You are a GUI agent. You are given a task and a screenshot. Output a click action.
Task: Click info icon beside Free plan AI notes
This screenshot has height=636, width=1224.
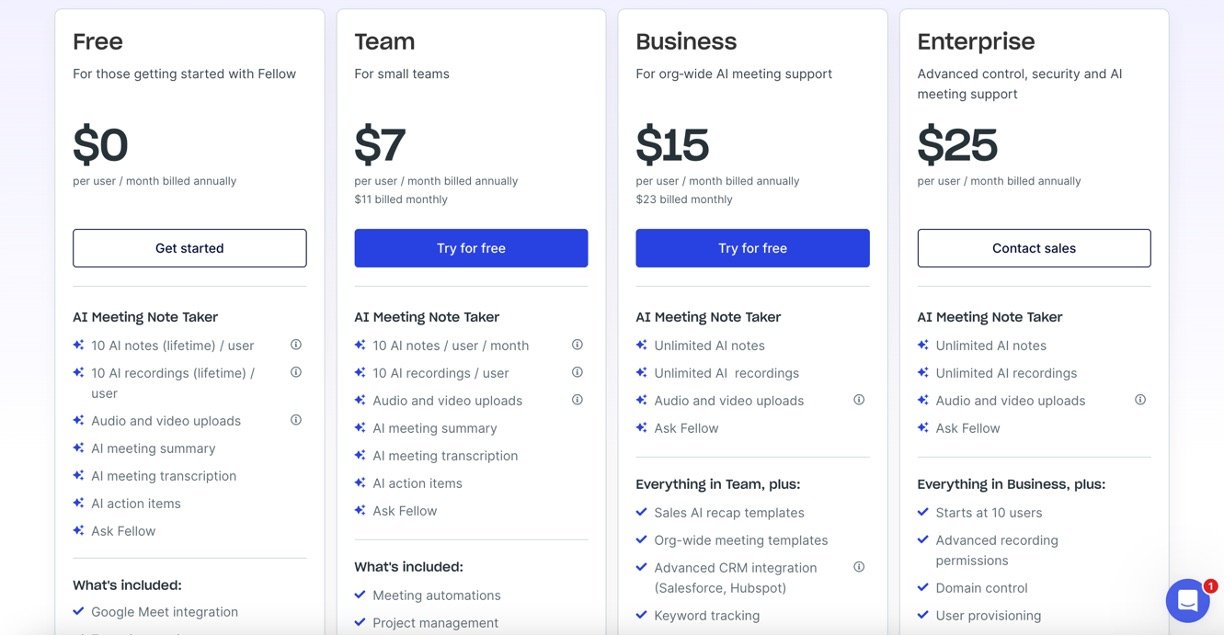pyautogui.click(x=296, y=345)
